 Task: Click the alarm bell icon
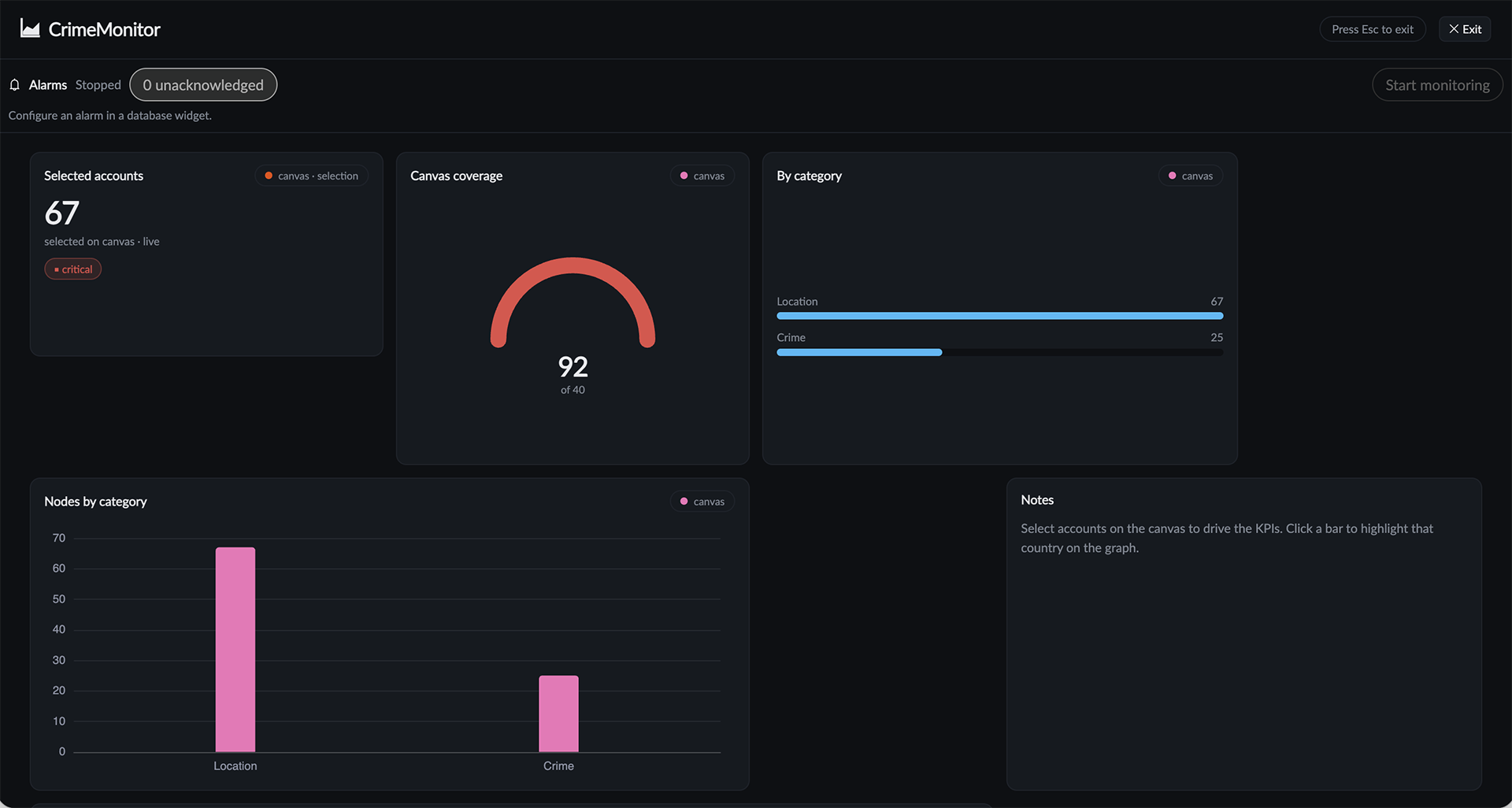coord(15,85)
